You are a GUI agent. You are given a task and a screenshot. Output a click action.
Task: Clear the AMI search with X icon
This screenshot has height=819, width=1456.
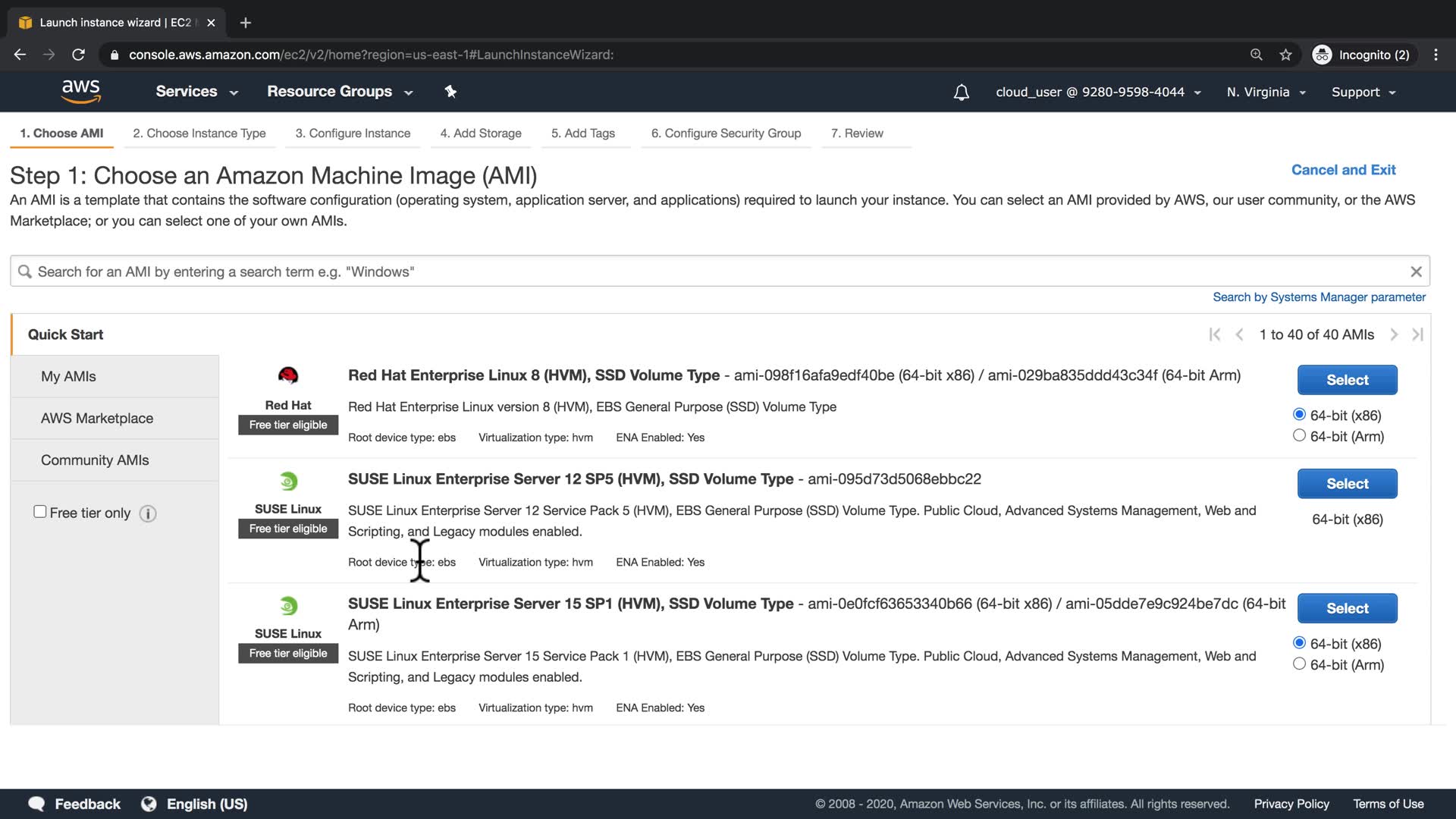click(1415, 271)
